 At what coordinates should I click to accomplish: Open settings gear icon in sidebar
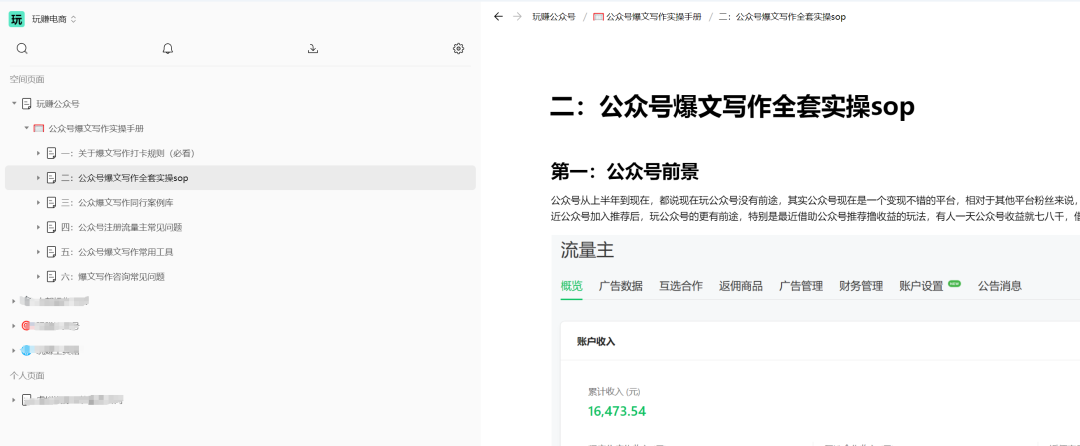458,48
